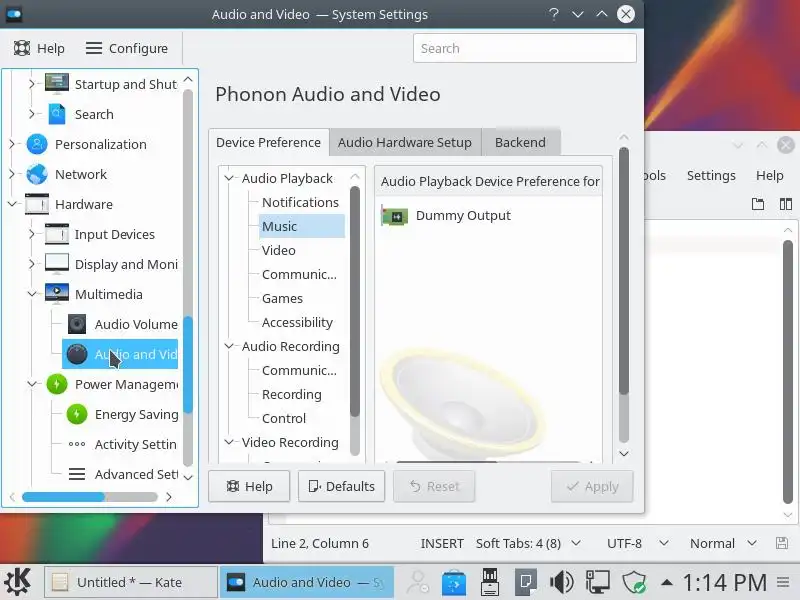The height and width of the screenshot is (600, 800).
Task: Open Help menu in Kate window
Action: pos(769,175)
